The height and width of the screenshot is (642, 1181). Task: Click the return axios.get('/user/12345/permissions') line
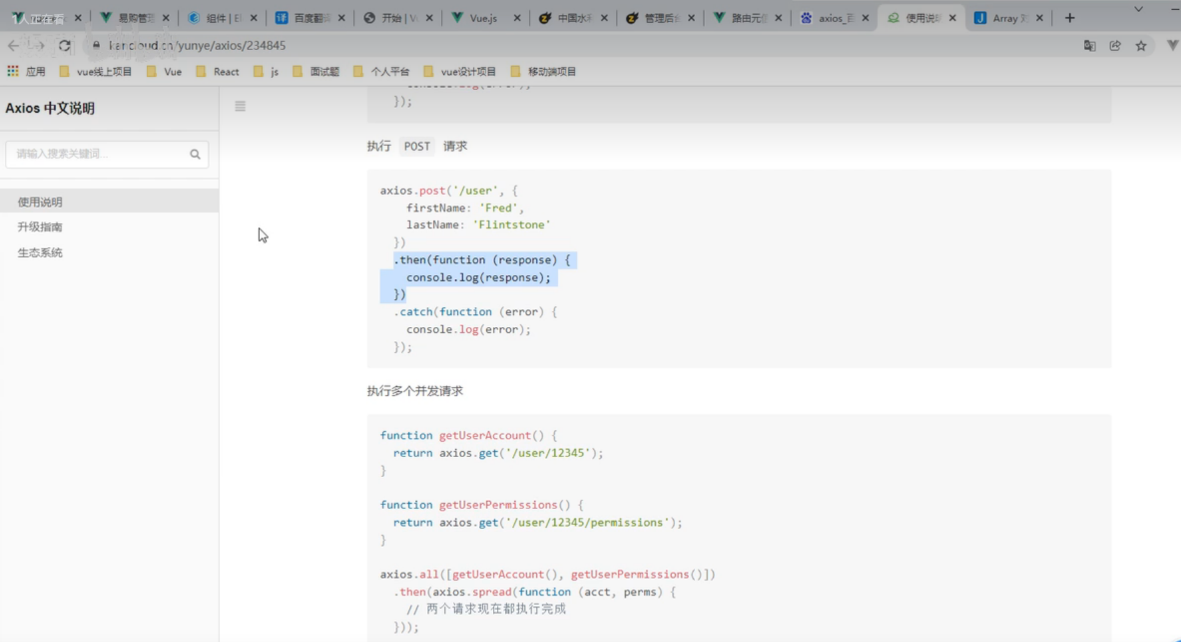tap(538, 522)
